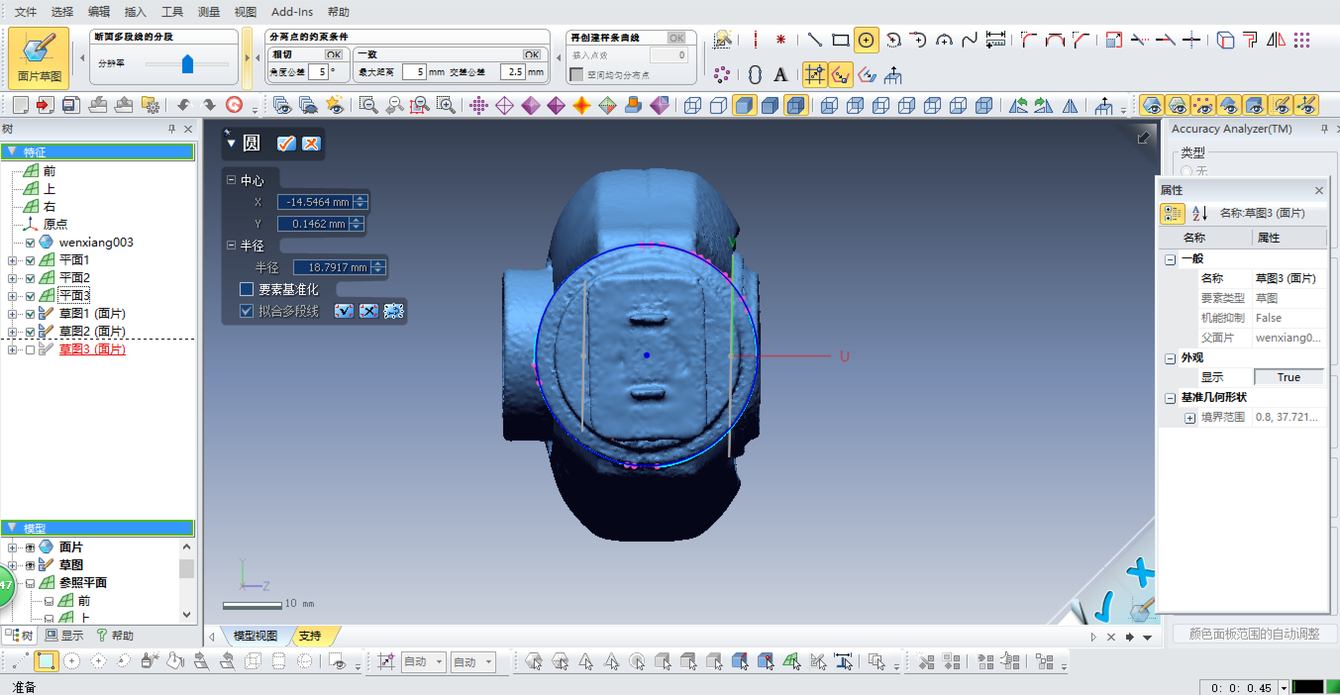This screenshot has height=695, width=1340.
Task: Select the Wireframe display mode cube
Action: coord(692,105)
